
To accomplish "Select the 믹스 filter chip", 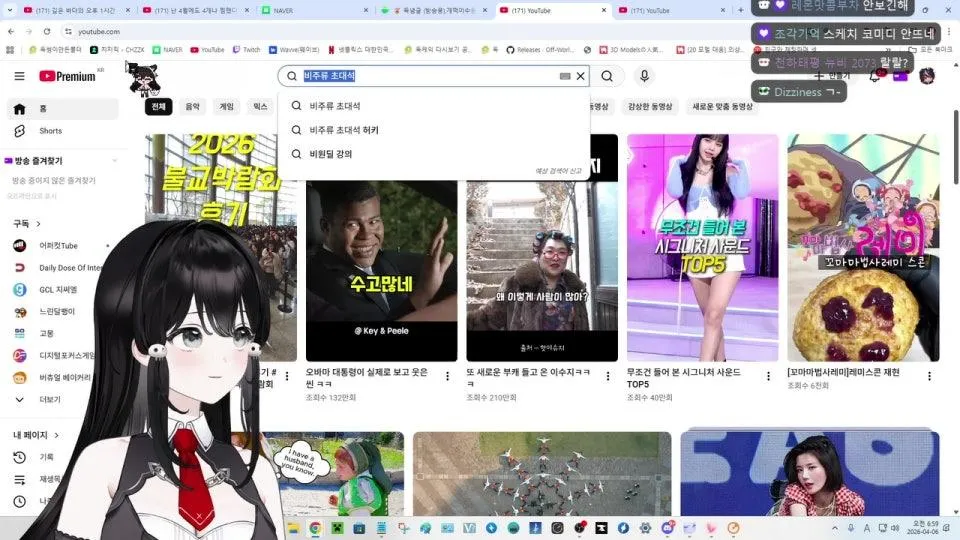I will tap(260, 107).
